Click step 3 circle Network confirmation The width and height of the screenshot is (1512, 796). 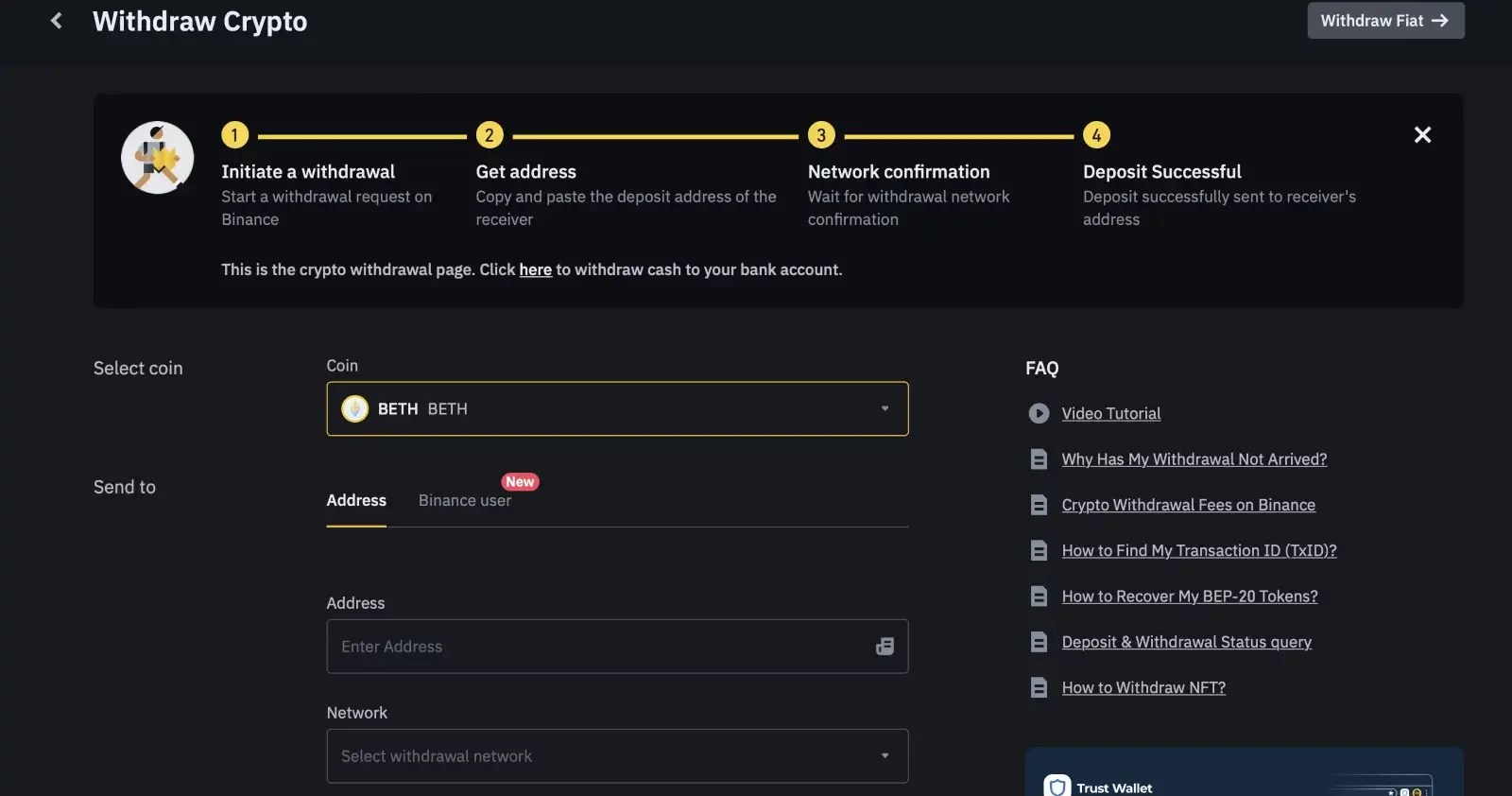tap(821, 135)
